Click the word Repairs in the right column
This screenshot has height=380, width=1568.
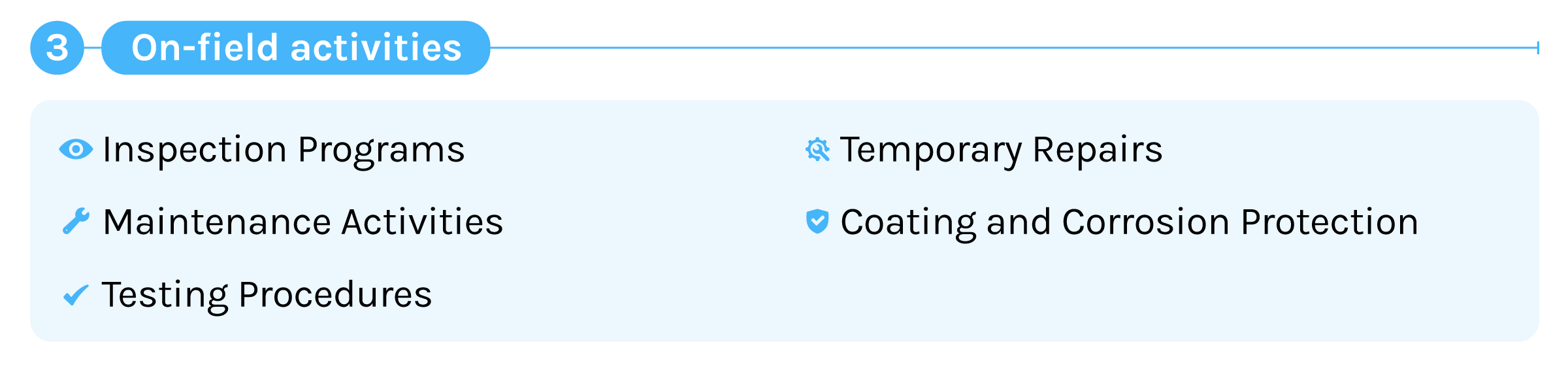click(1098, 151)
